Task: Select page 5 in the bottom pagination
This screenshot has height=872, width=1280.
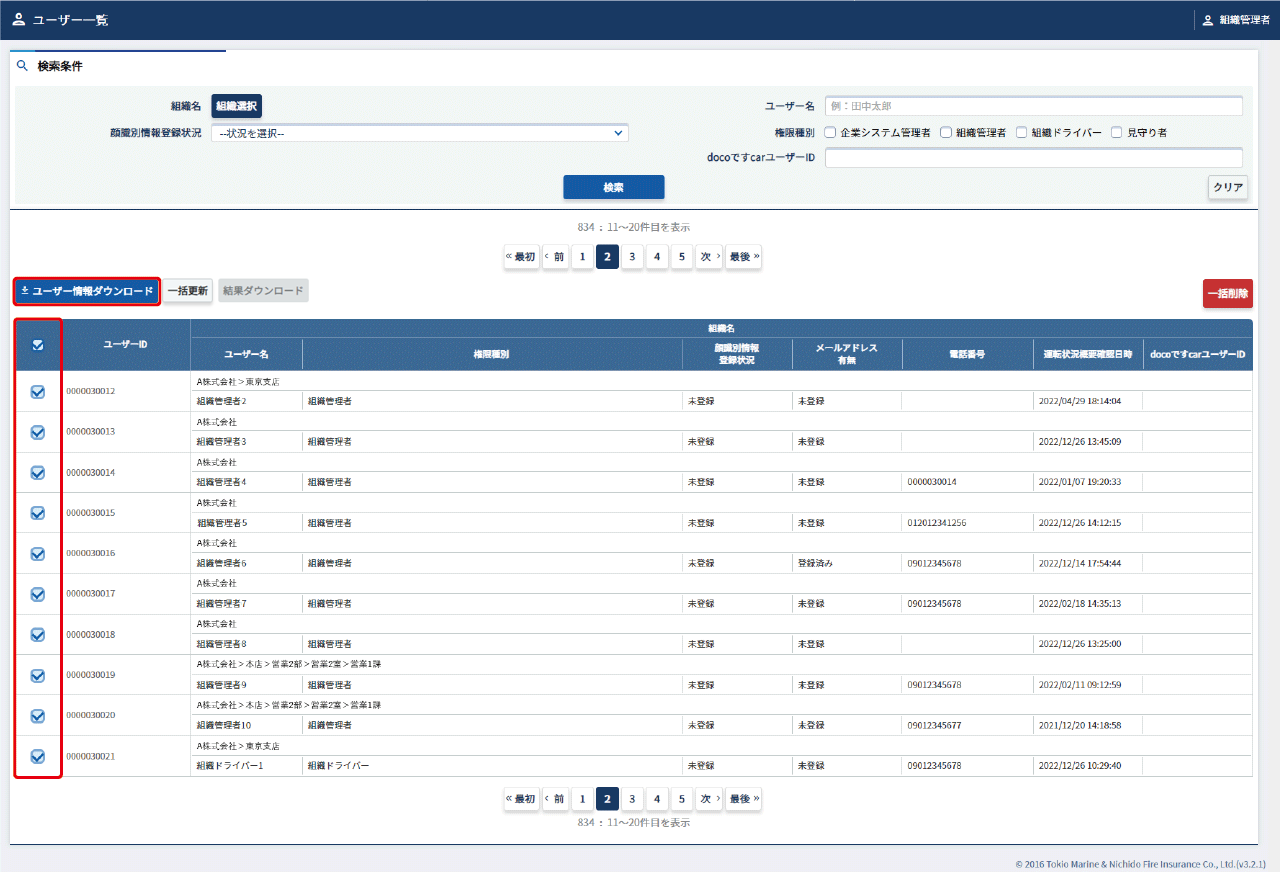Action: click(x=681, y=799)
